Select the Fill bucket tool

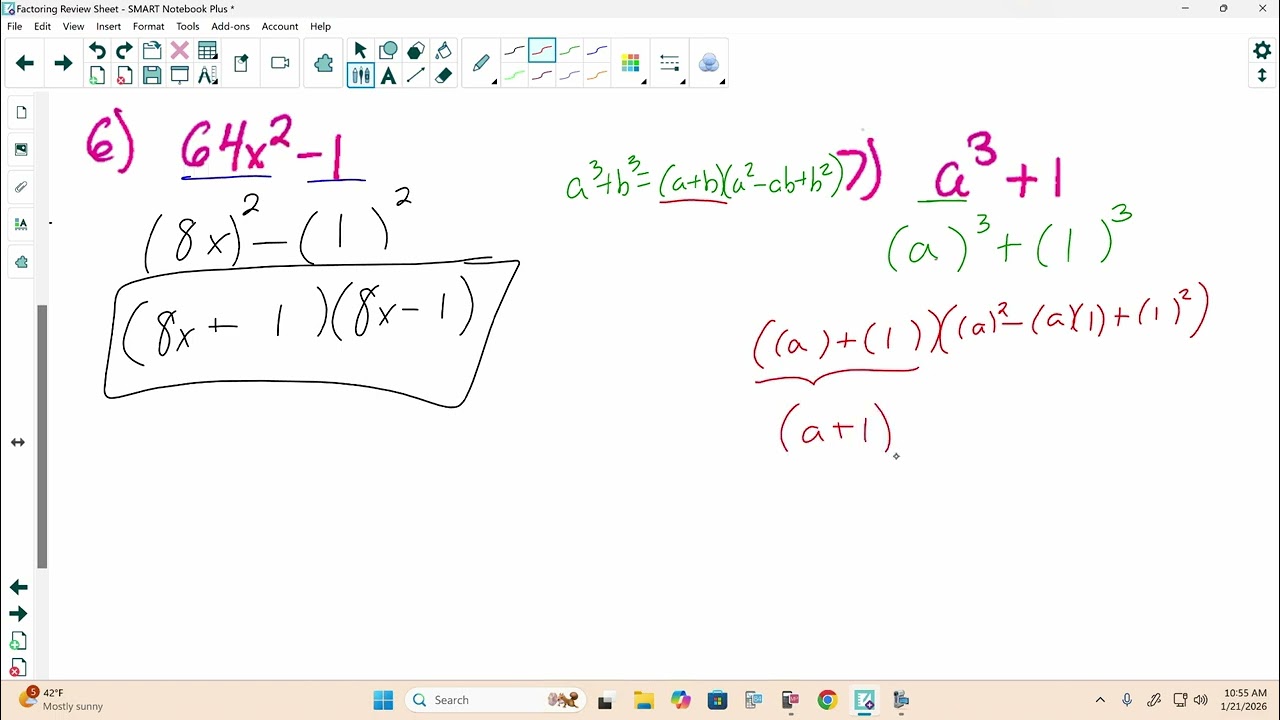tap(444, 50)
